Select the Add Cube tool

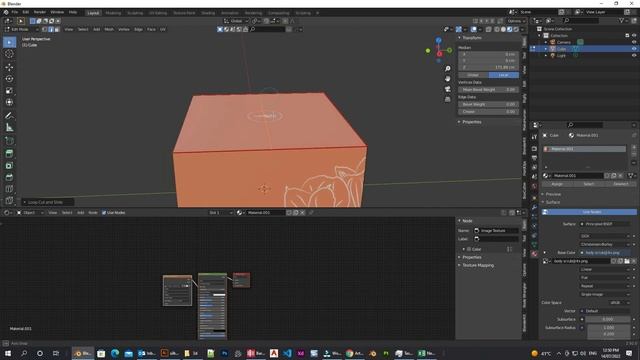pyautogui.click(x=9, y=141)
